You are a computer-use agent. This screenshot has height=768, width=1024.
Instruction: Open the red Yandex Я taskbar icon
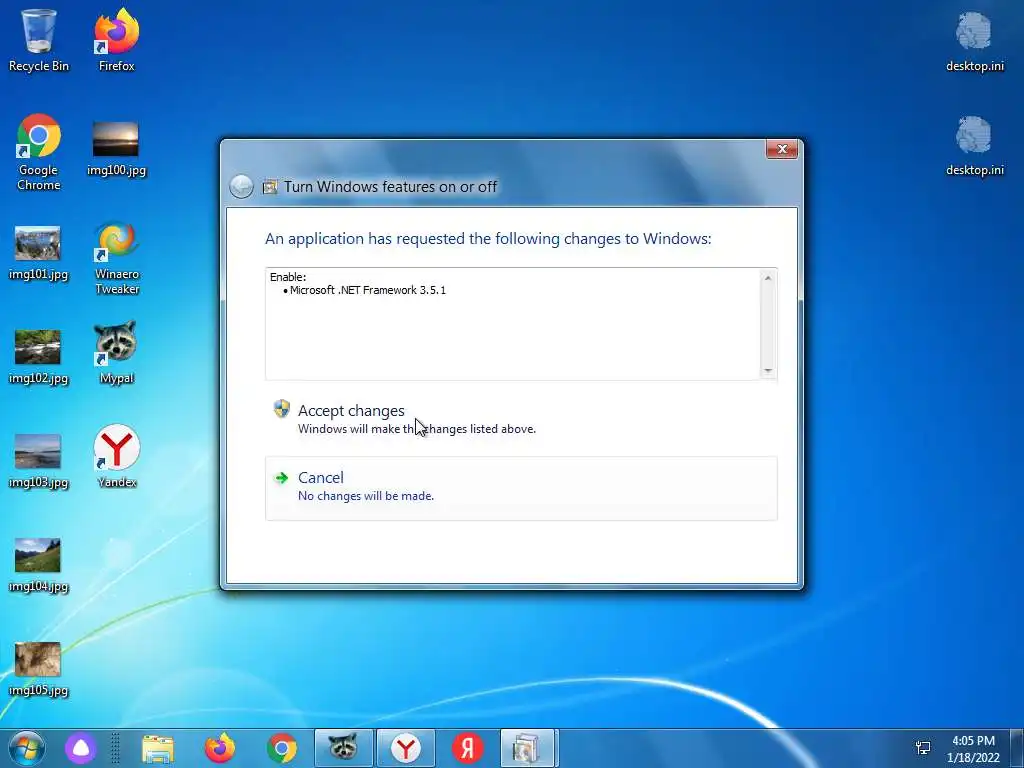coord(468,748)
